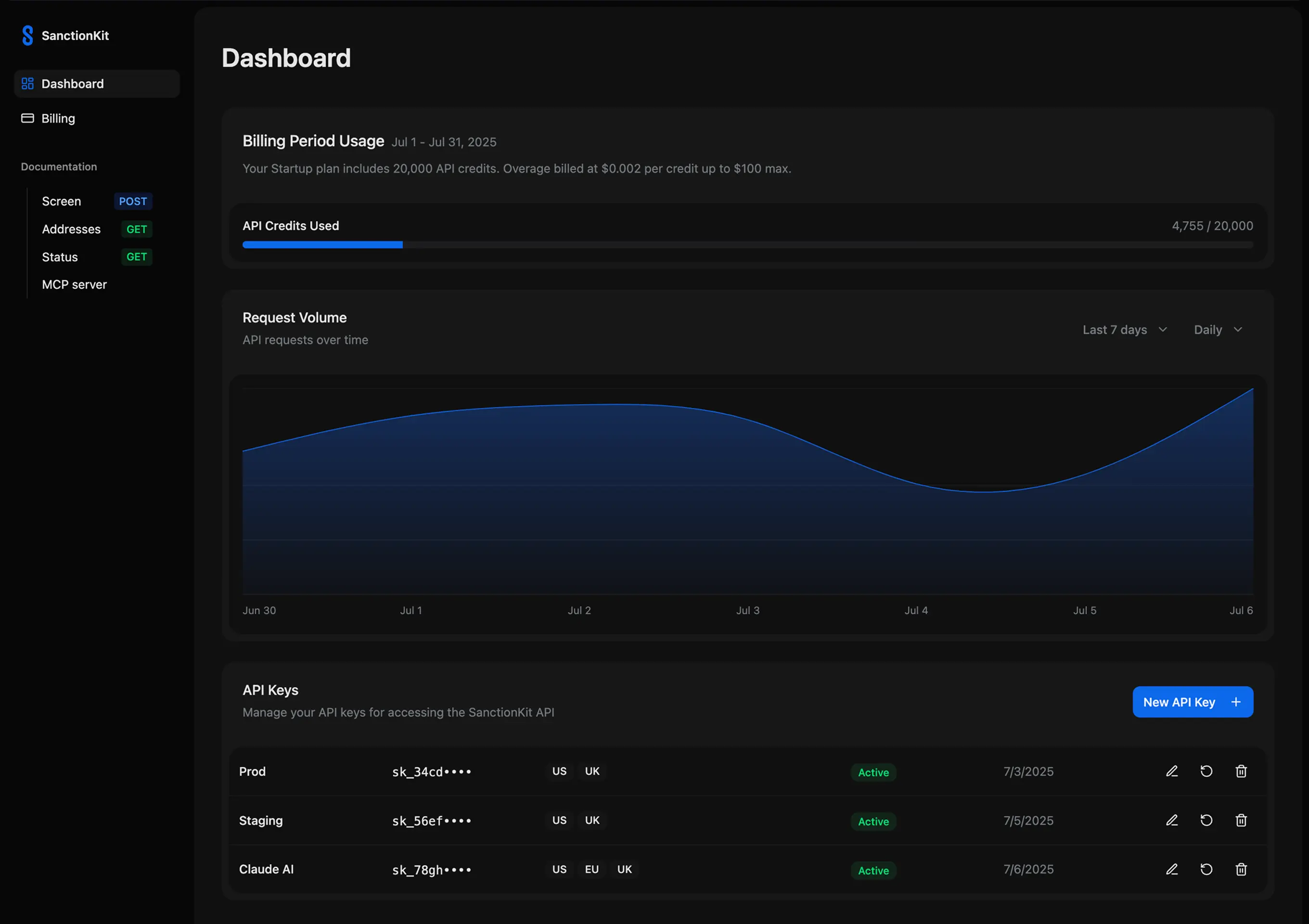Open the Daily interval dropdown
The image size is (1309, 924).
click(1219, 330)
